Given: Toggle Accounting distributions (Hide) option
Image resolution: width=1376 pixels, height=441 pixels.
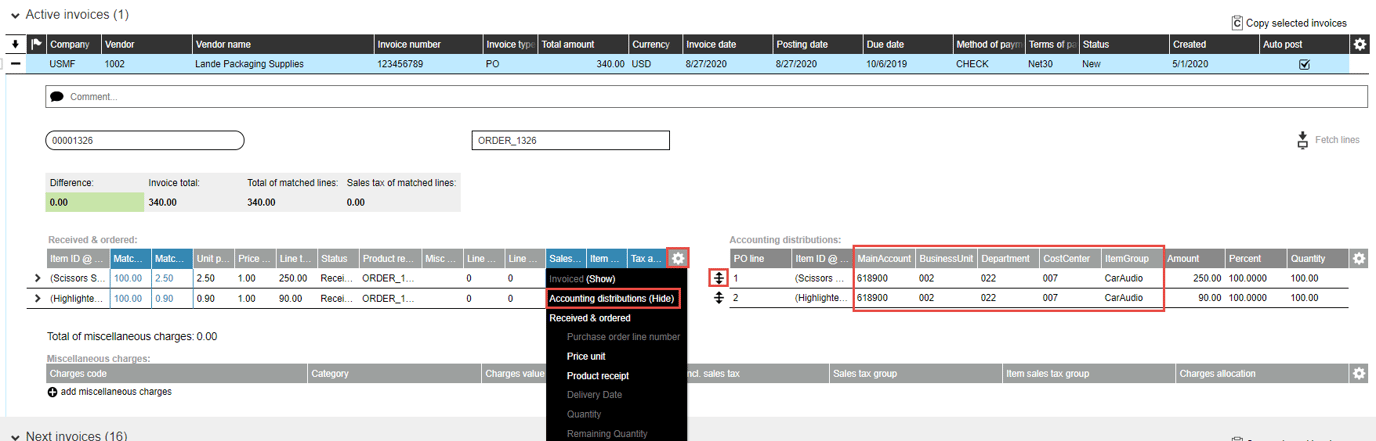Looking at the screenshot, I should (x=611, y=298).
